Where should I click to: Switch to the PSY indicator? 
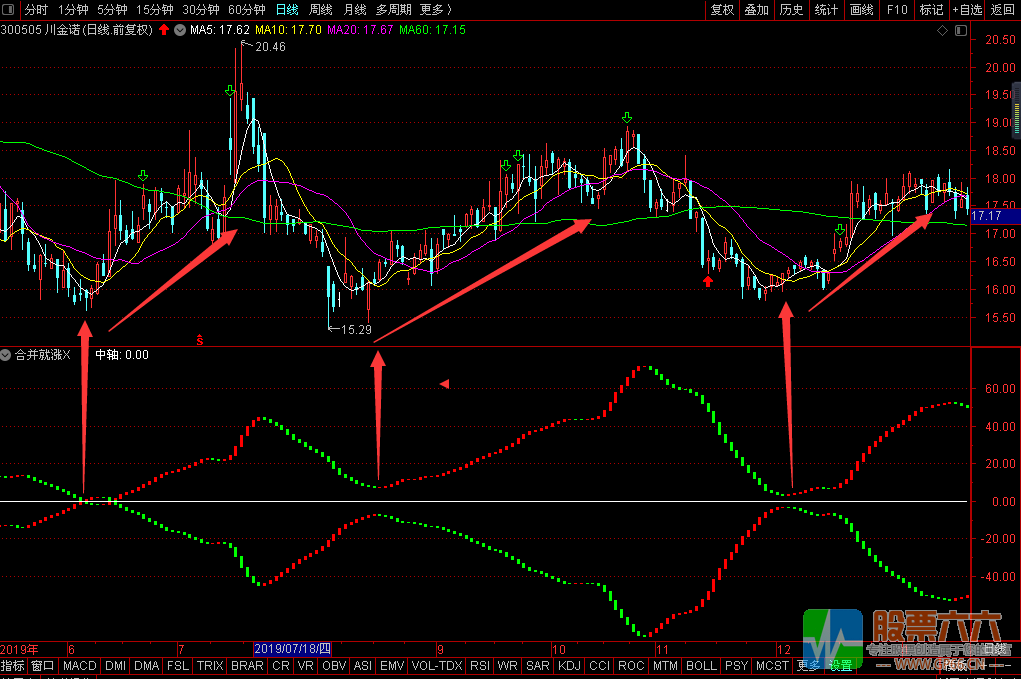736,665
